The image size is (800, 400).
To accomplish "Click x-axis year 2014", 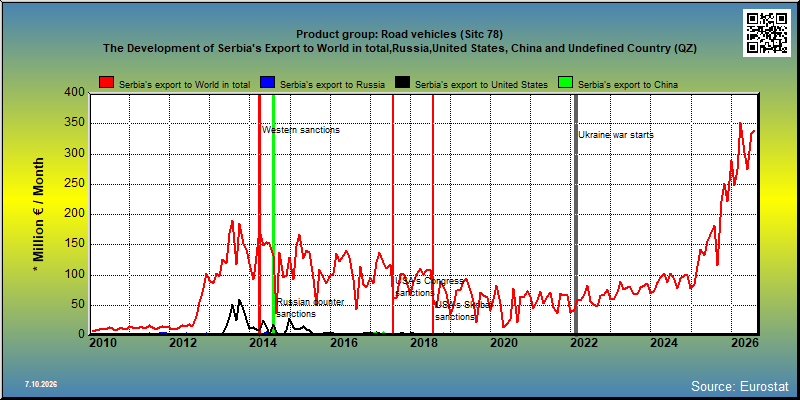I will point(263,343).
